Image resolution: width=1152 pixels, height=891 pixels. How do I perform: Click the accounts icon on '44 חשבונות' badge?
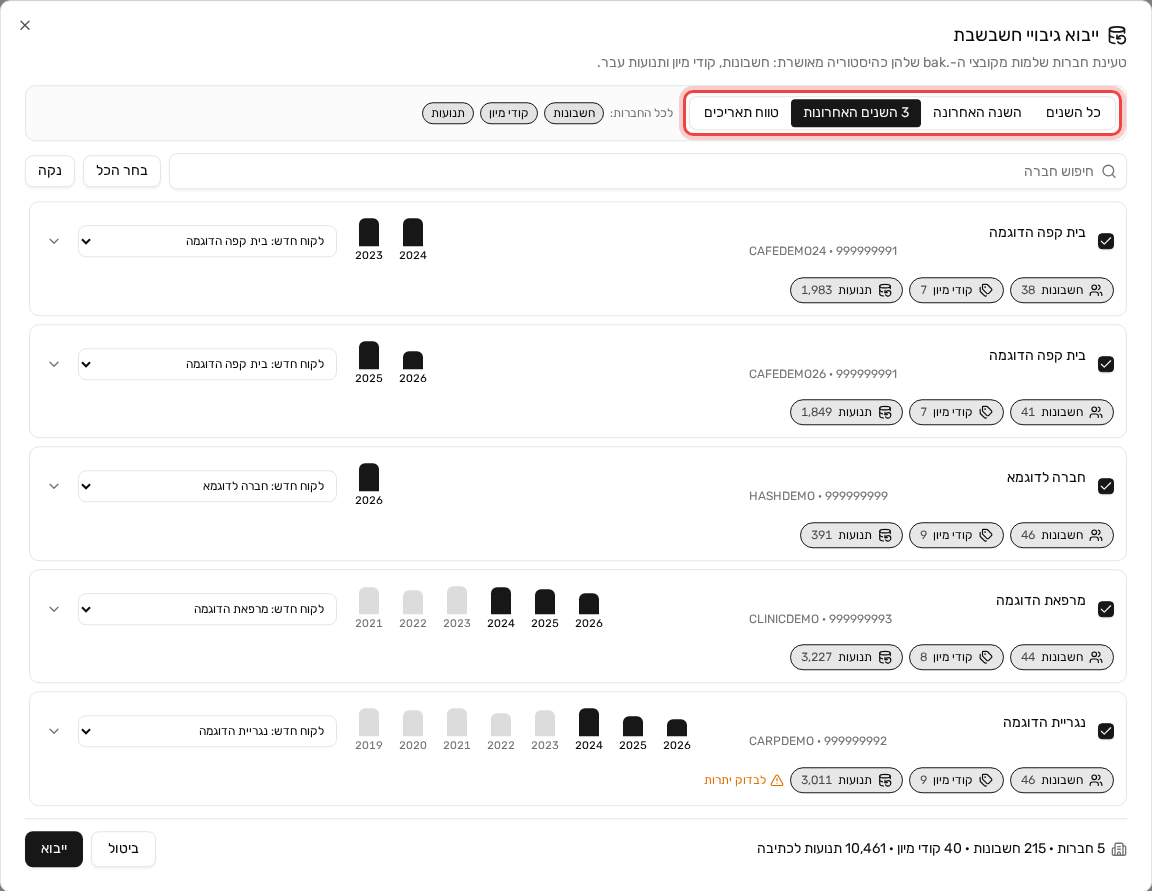point(1096,657)
